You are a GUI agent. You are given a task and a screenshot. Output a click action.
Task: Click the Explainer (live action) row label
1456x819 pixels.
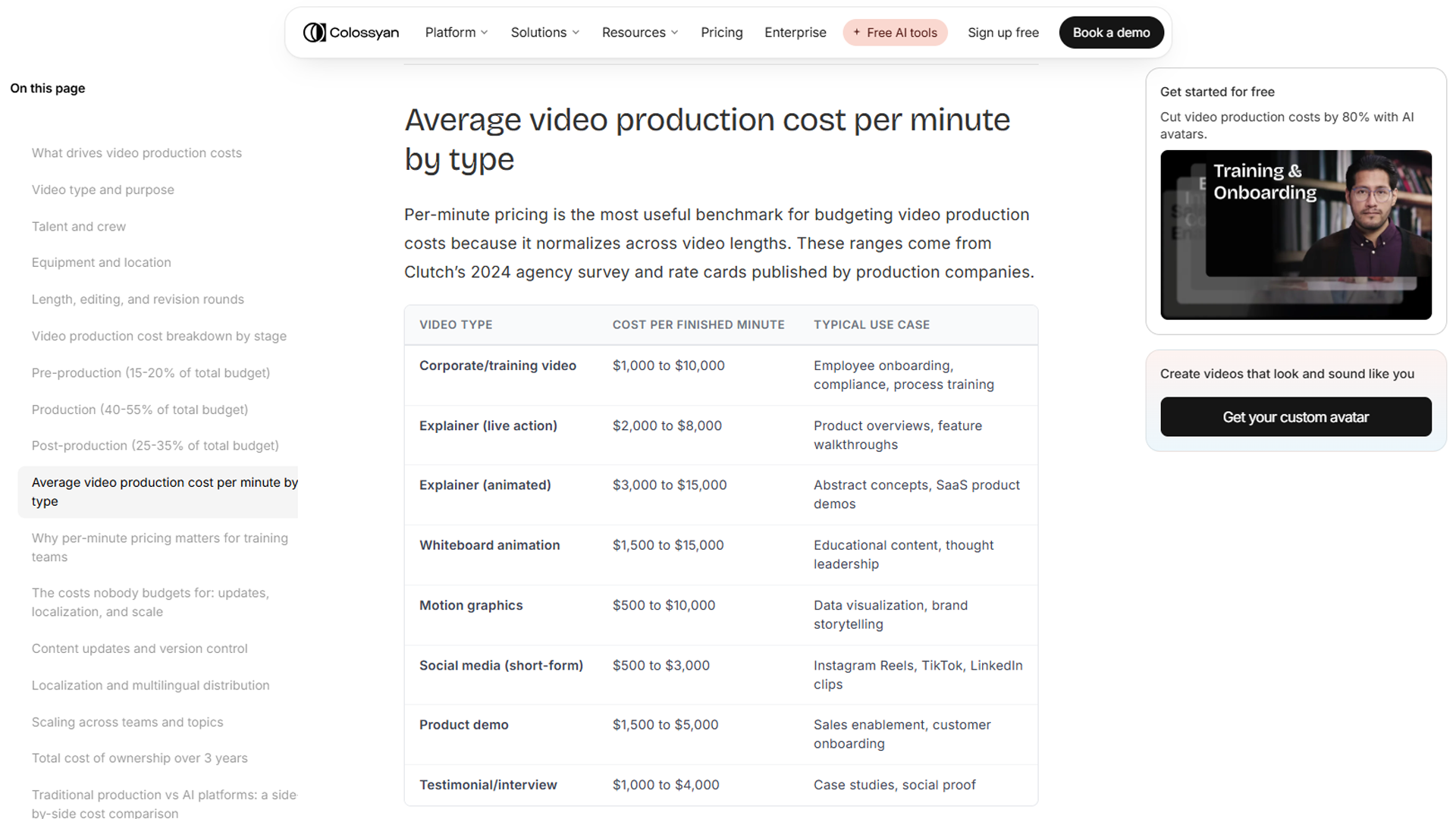coord(488,426)
